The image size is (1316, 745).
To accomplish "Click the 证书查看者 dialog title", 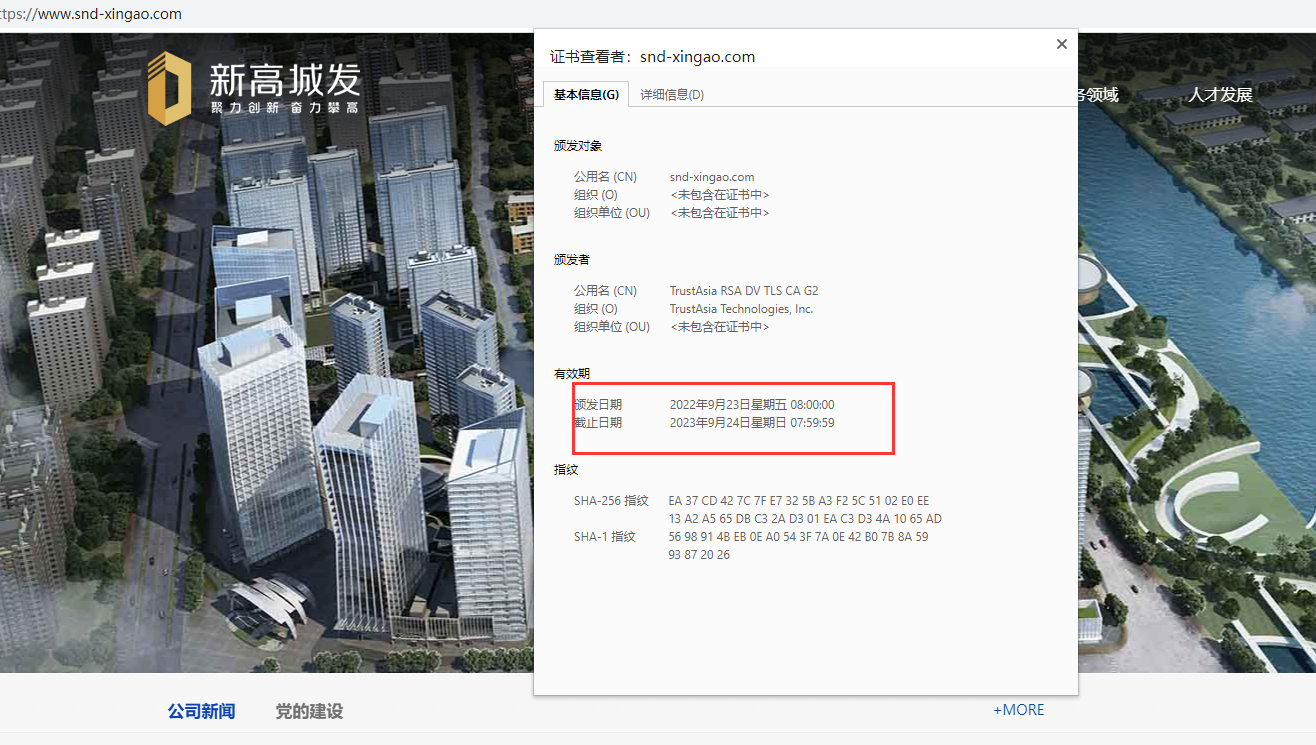I will tap(652, 57).
